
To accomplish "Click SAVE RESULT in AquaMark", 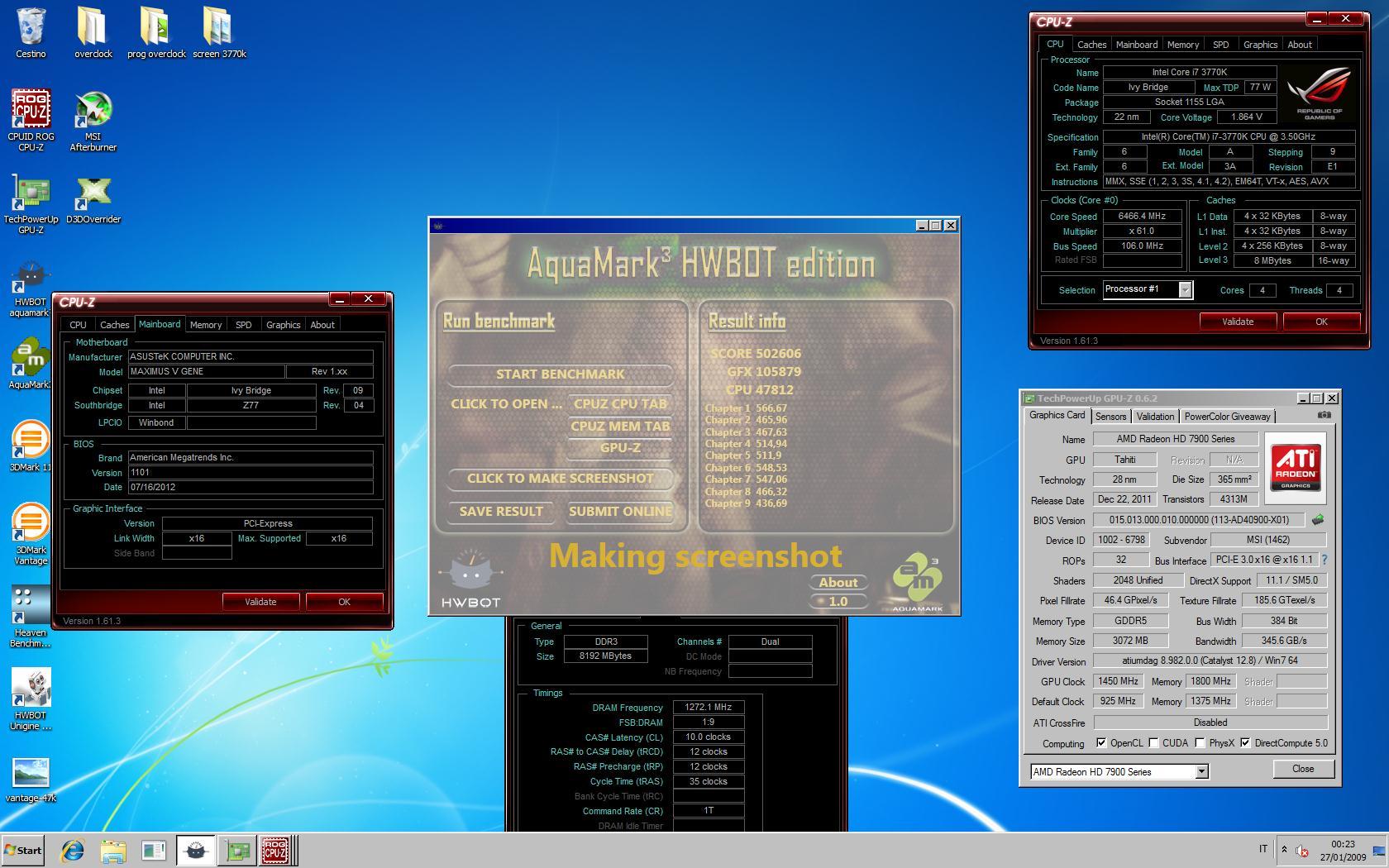I will click(501, 512).
